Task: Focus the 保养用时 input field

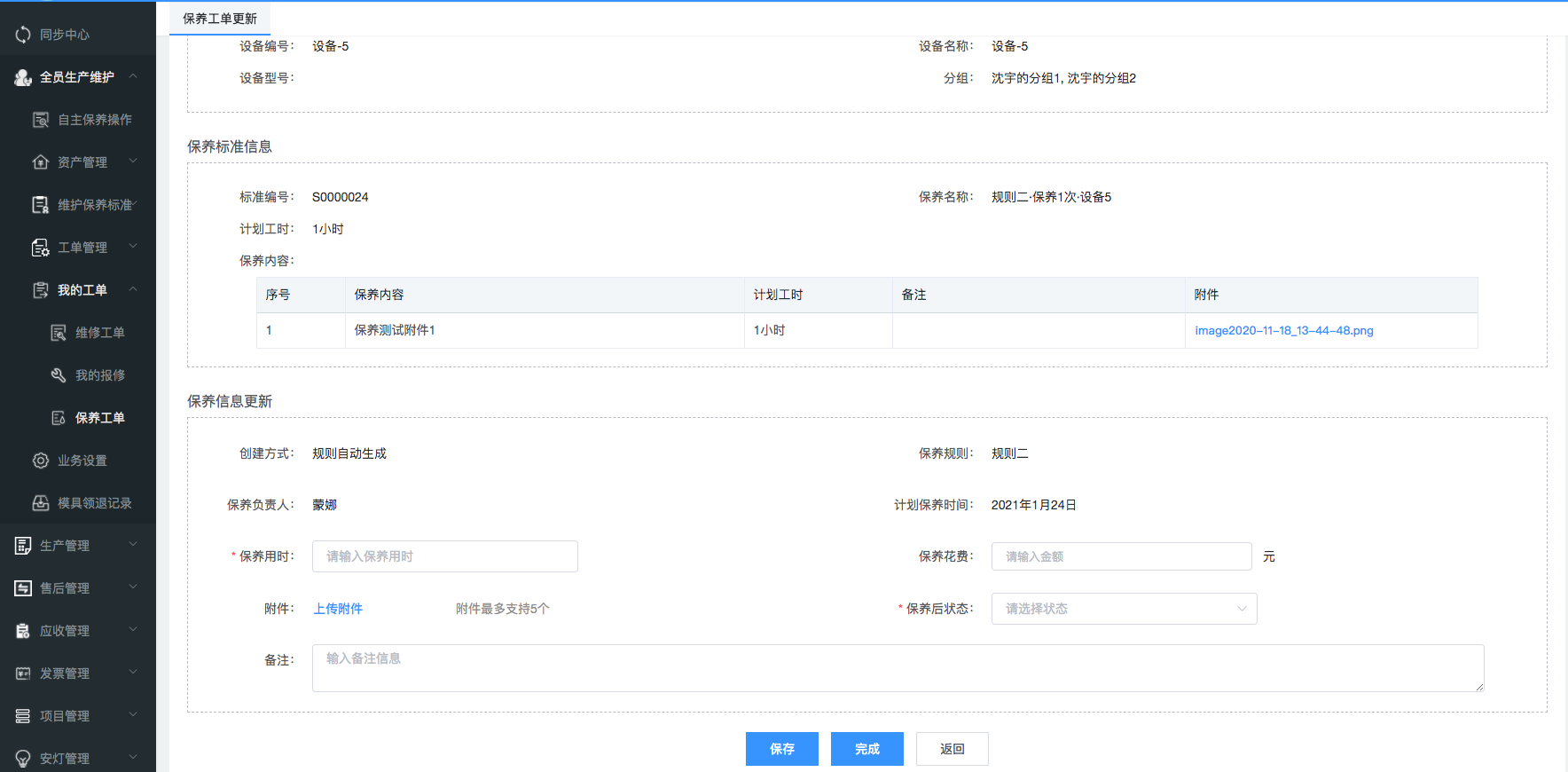Action: click(x=444, y=556)
